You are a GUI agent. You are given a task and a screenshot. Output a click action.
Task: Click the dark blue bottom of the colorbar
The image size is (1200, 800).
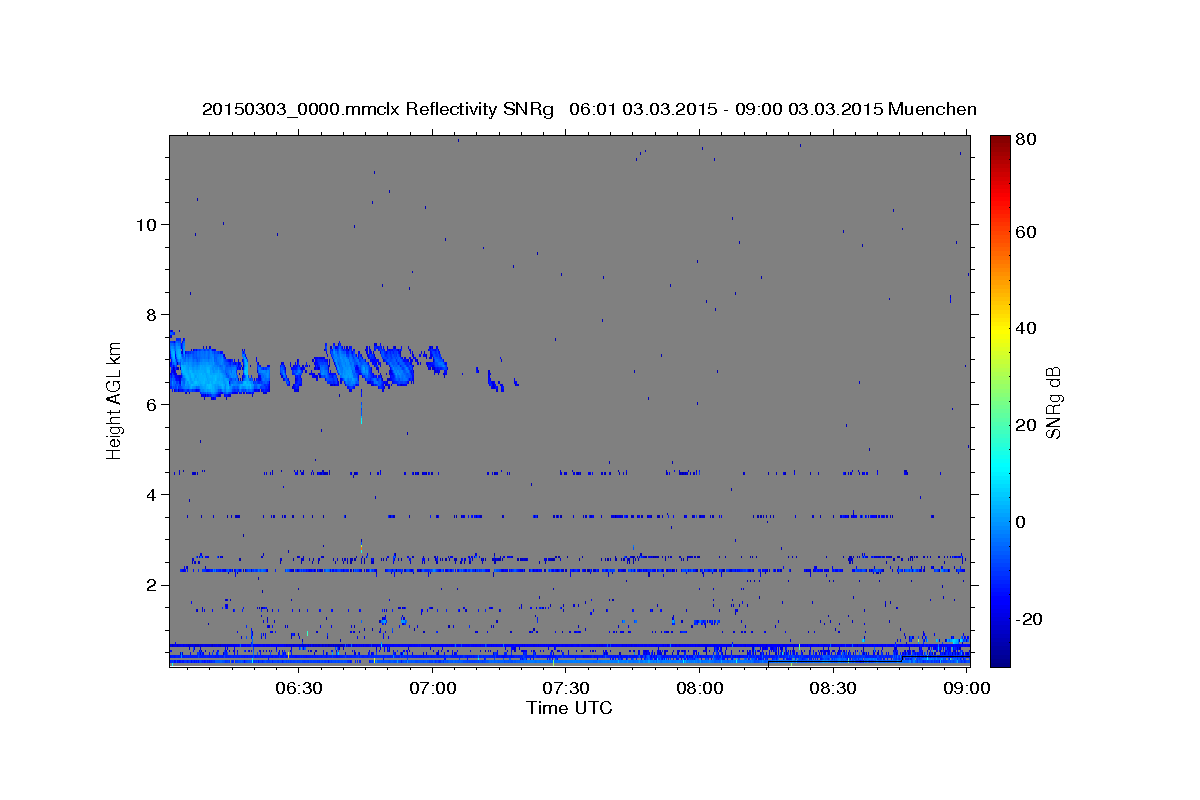click(x=1000, y=660)
